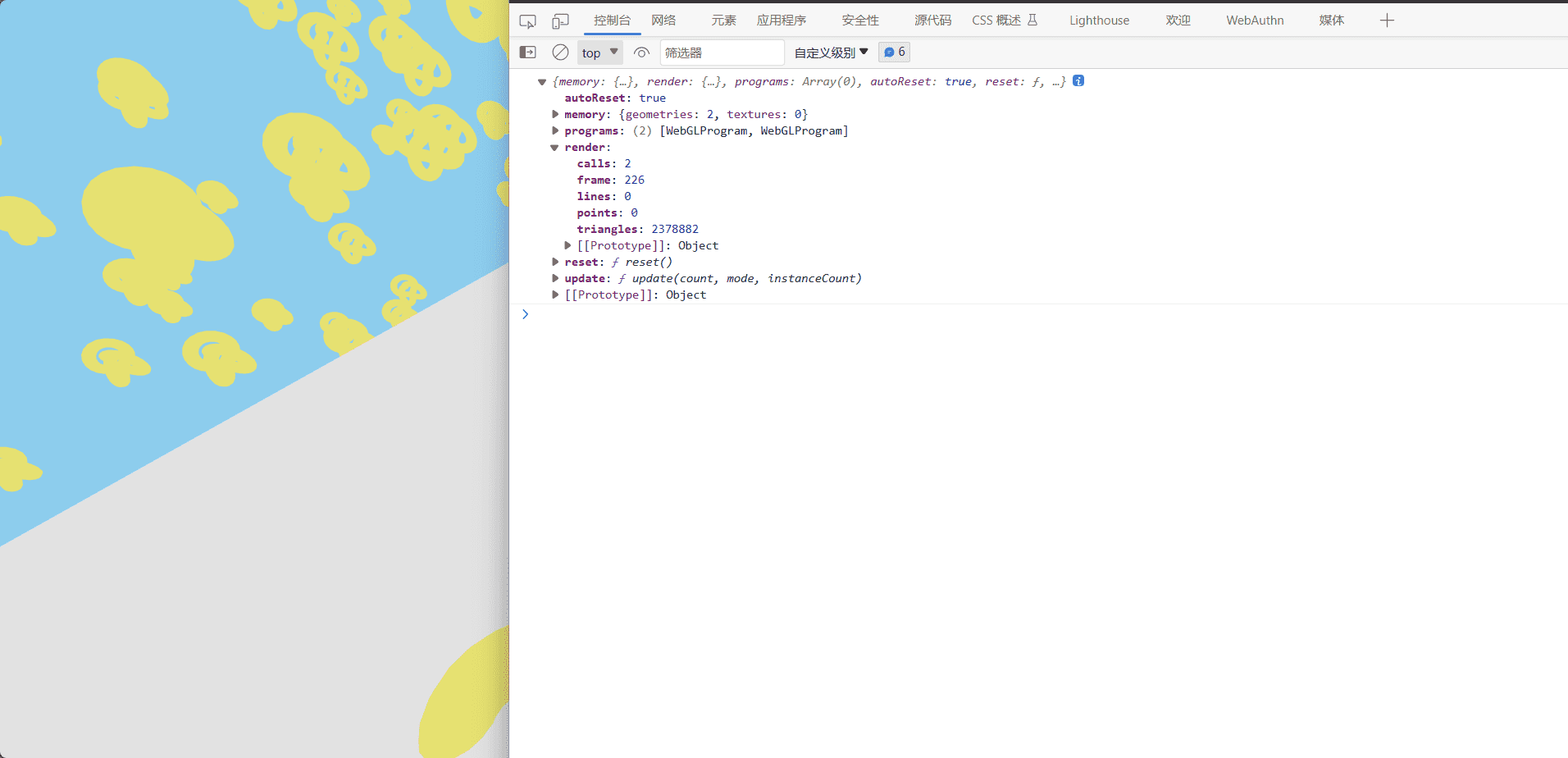The height and width of the screenshot is (758, 1568).
Task: Switch to the 源代码 tab
Action: 933,21
